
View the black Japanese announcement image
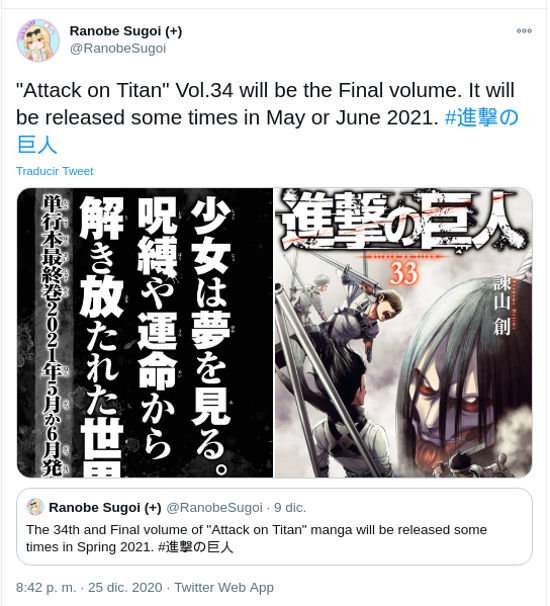click(x=145, y=333)
